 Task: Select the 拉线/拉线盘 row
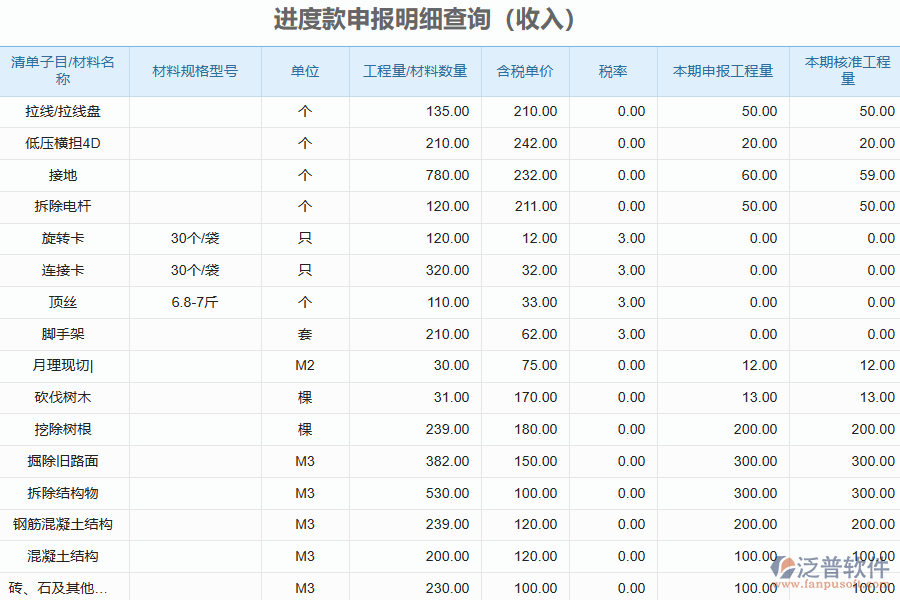[64, 112]
